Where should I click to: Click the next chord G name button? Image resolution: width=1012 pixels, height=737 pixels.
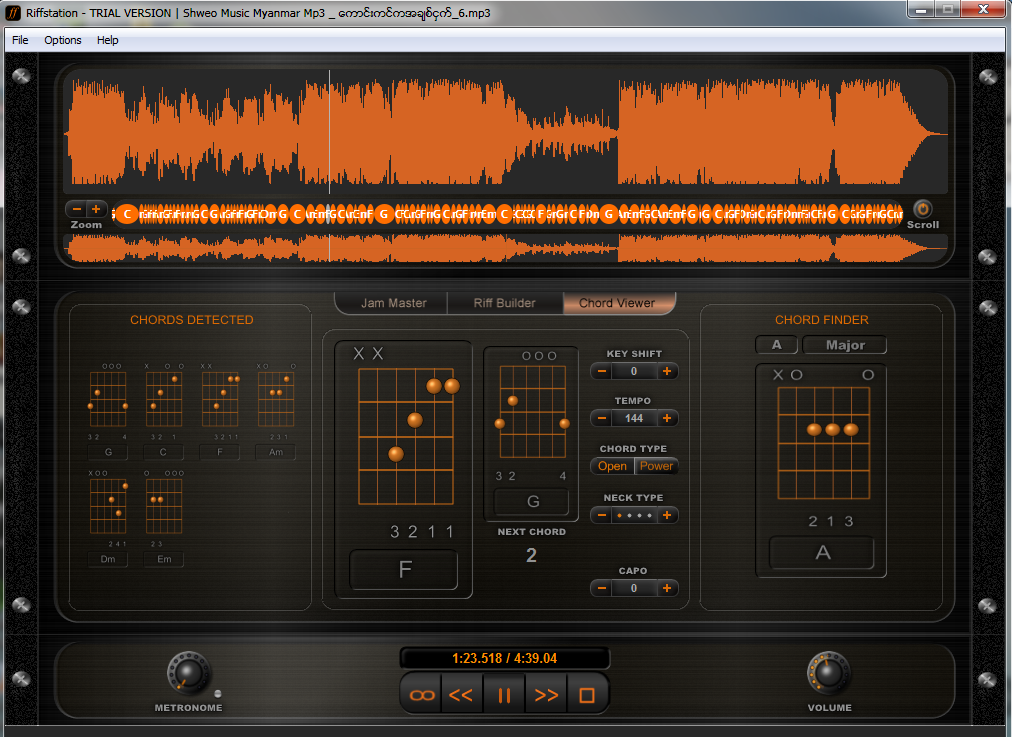pos(532,501)
